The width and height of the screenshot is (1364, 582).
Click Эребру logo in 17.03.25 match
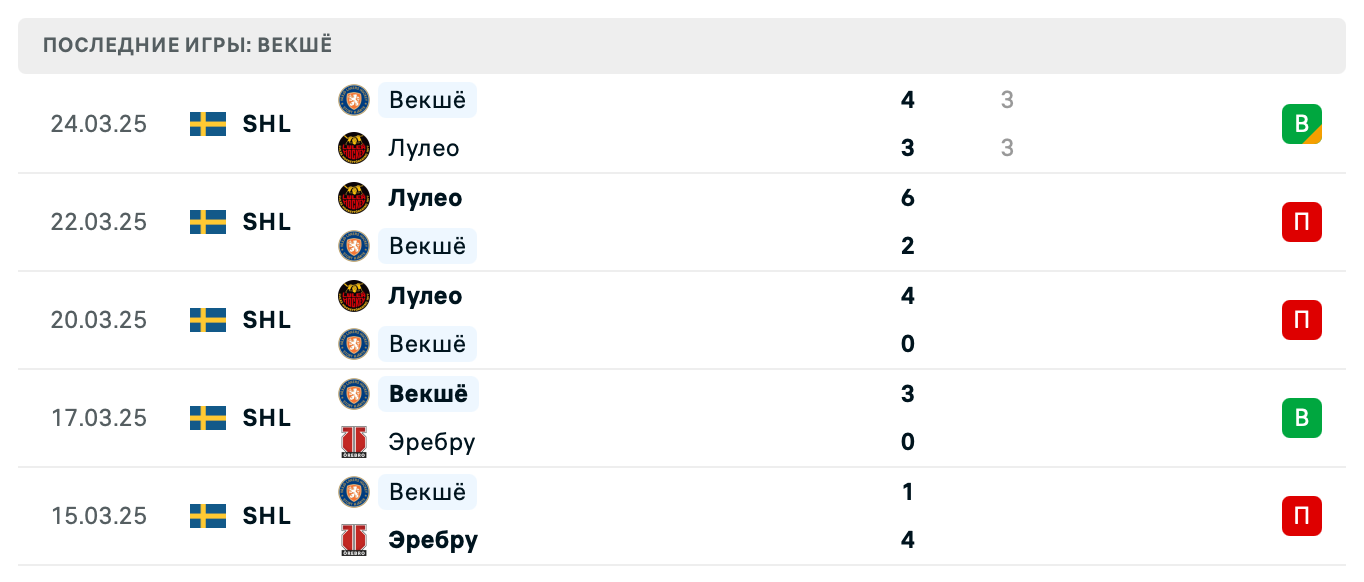[354, 442]
